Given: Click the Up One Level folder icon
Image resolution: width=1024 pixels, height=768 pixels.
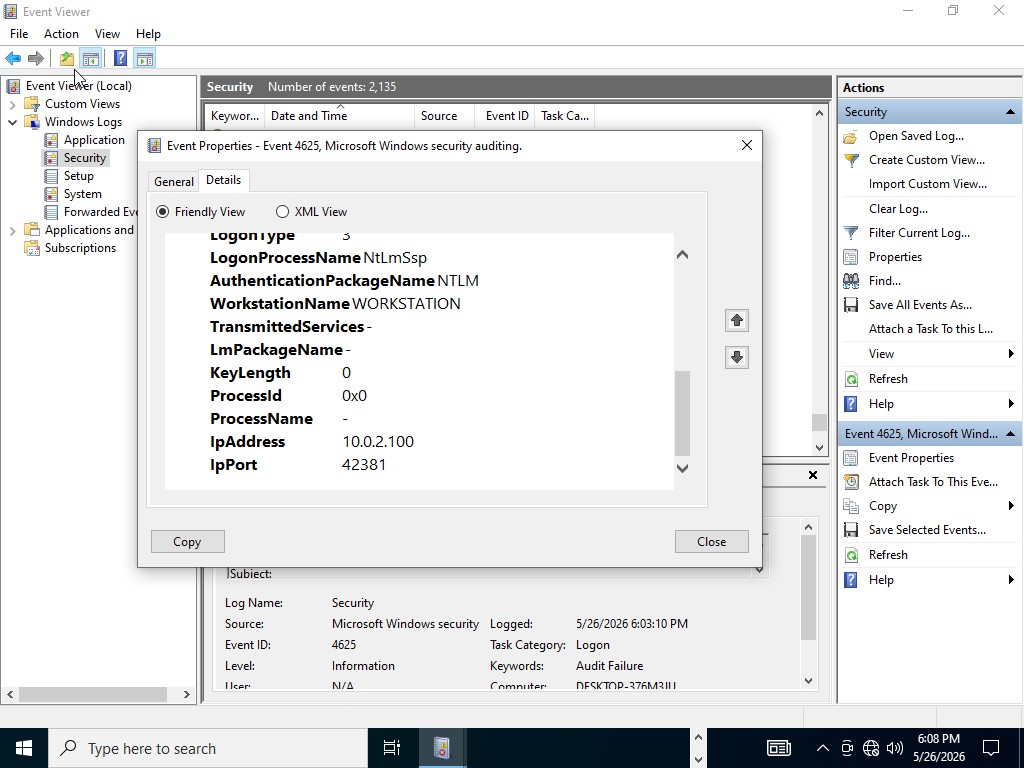Looking at the screenshot, I should coord(67,59).
